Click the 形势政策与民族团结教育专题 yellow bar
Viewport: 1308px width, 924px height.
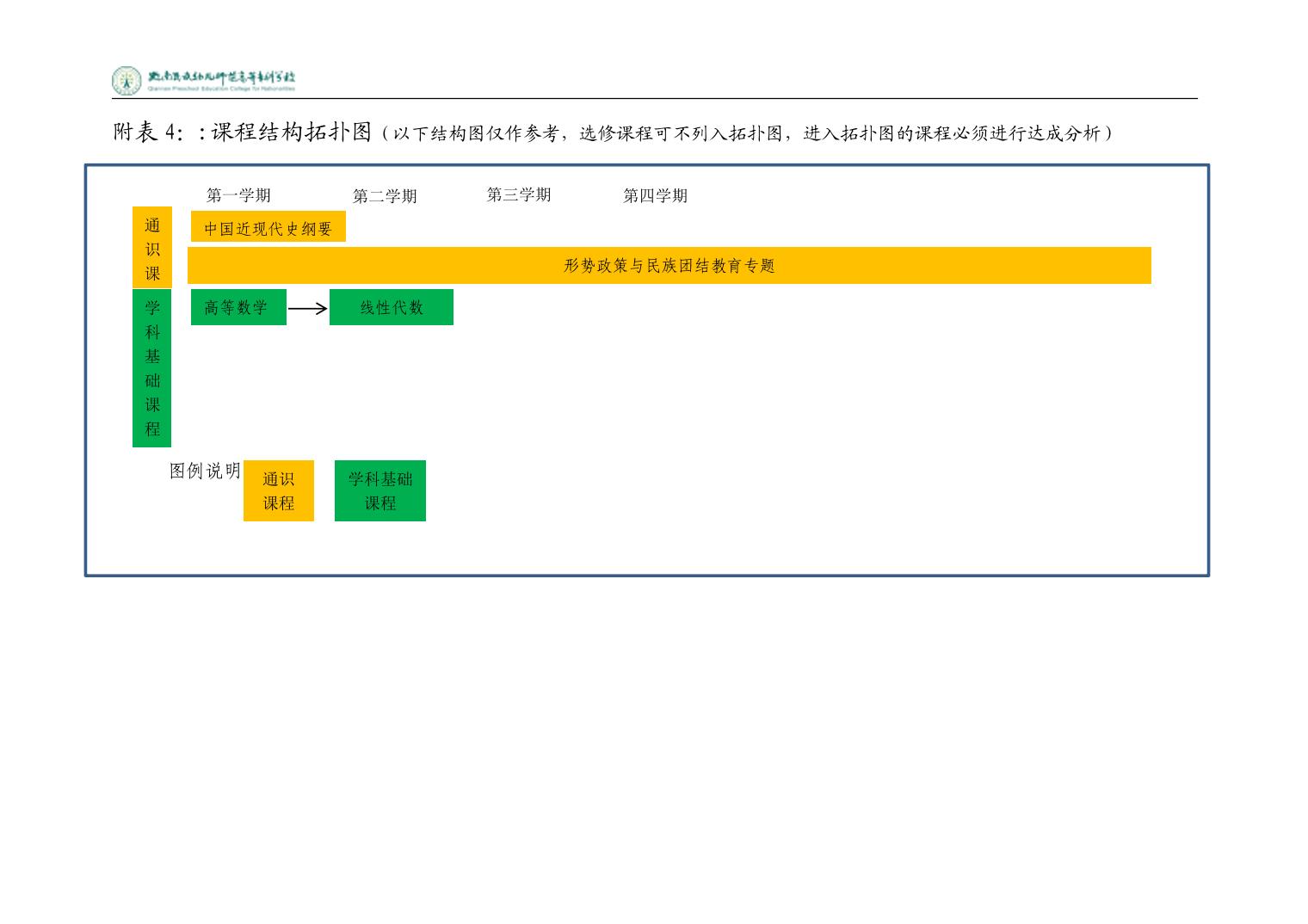click(x=669, y=265)
